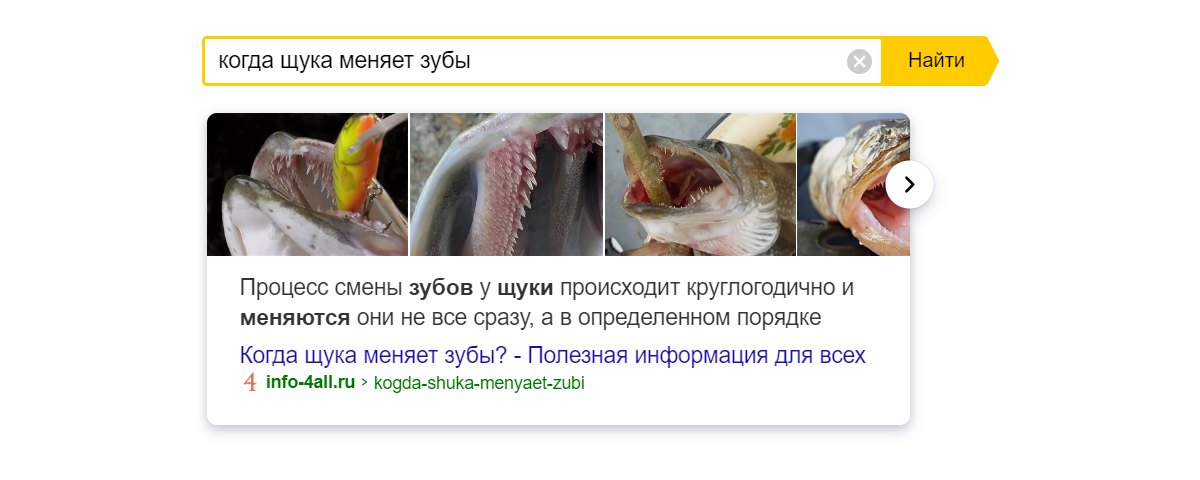1200x480 pixels.
Task: Open the partially visible fourth pike thumbnail
Action: pos(853,184)
